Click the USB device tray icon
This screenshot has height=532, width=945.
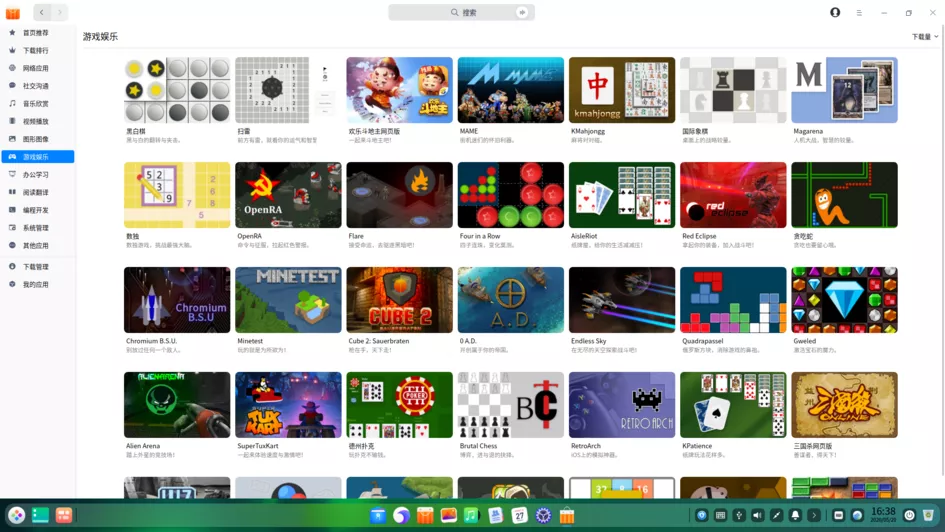pyautogui.click(x=739, y=515)
